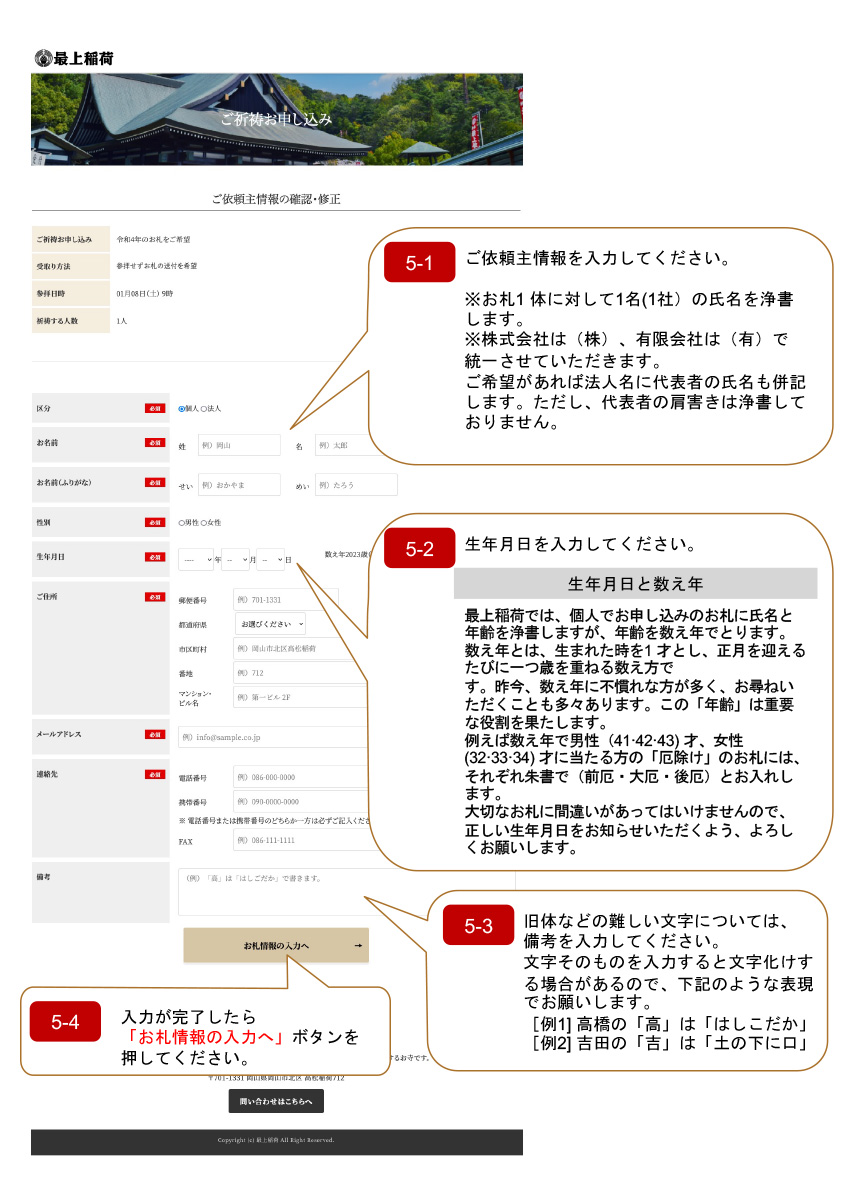
Task: Open the birth month dropdown
Action: point(235,560)
